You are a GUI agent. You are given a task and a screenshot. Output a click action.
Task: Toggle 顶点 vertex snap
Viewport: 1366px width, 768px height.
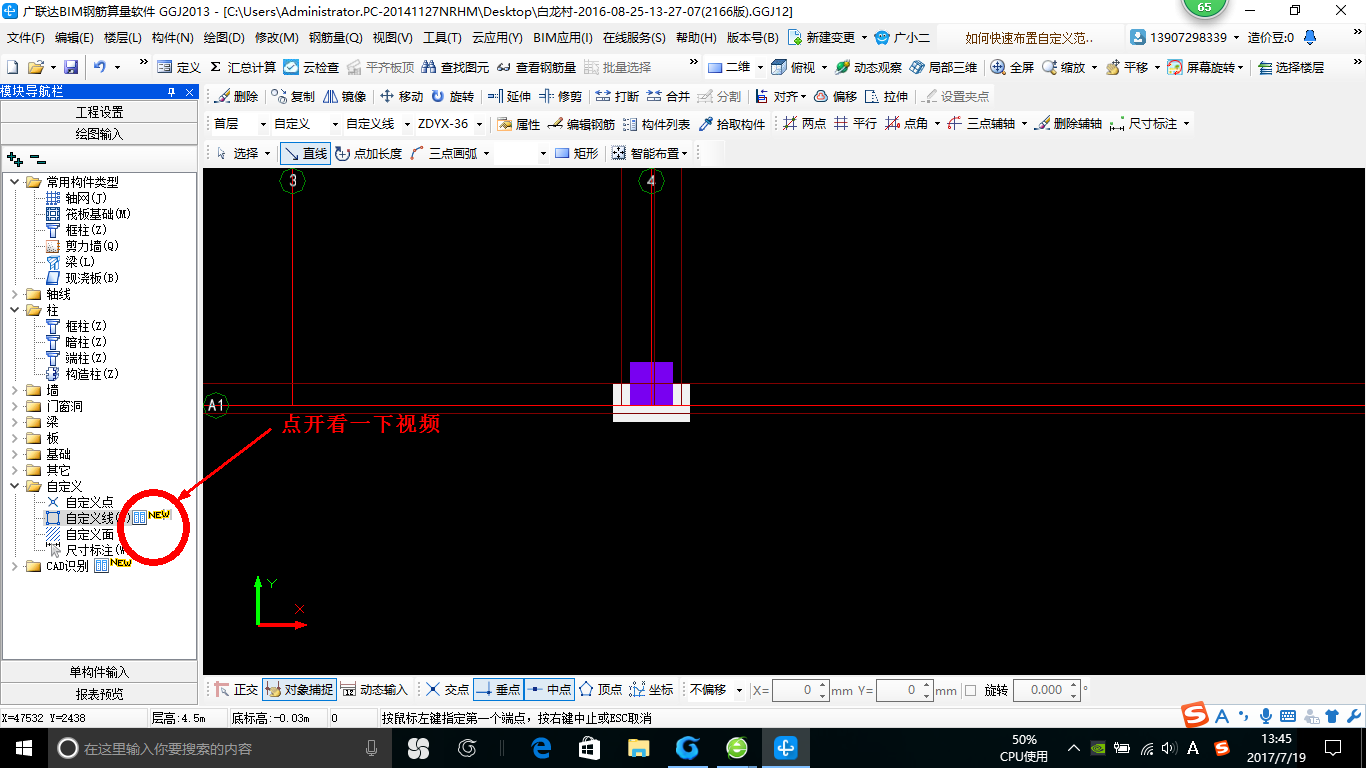pyautogui.click(x=600, y=689)
